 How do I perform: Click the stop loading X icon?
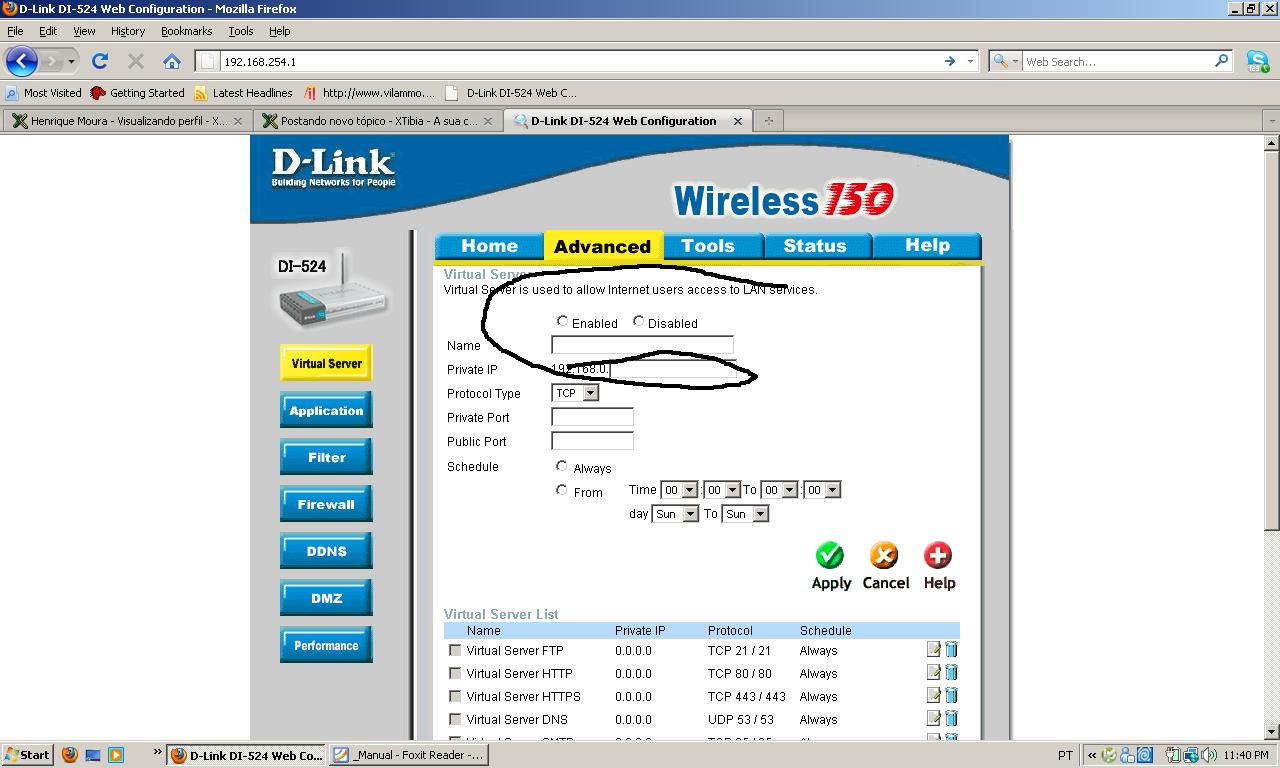click(136, 61)
